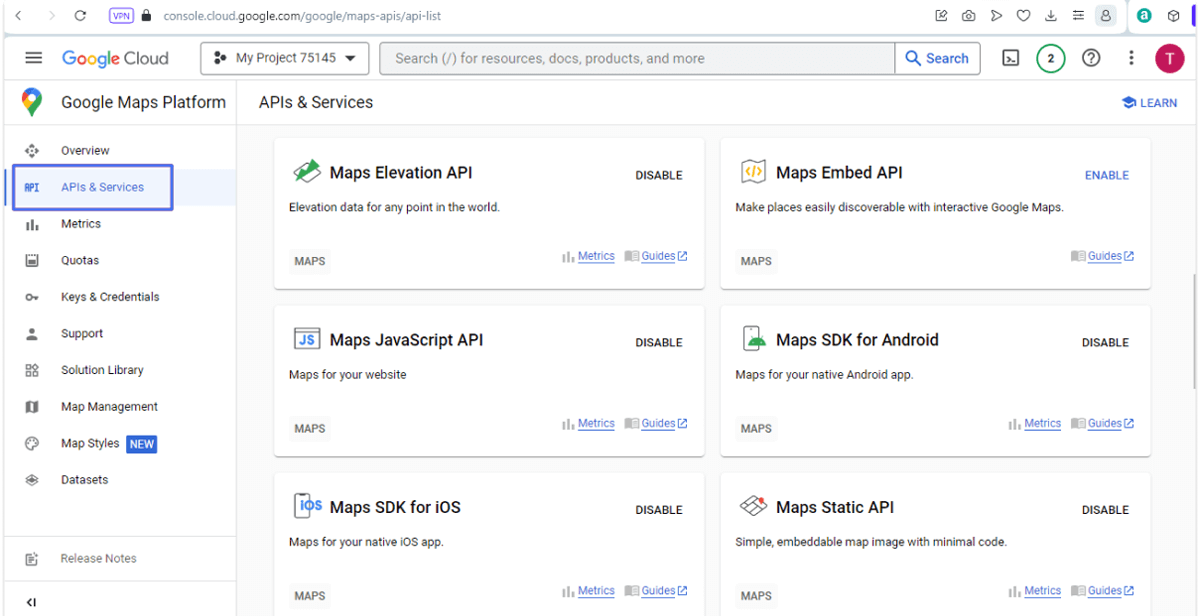Disable the Maps Elevation API
The height and width of the screenshot is (616, 1200).
click(659, 175)
